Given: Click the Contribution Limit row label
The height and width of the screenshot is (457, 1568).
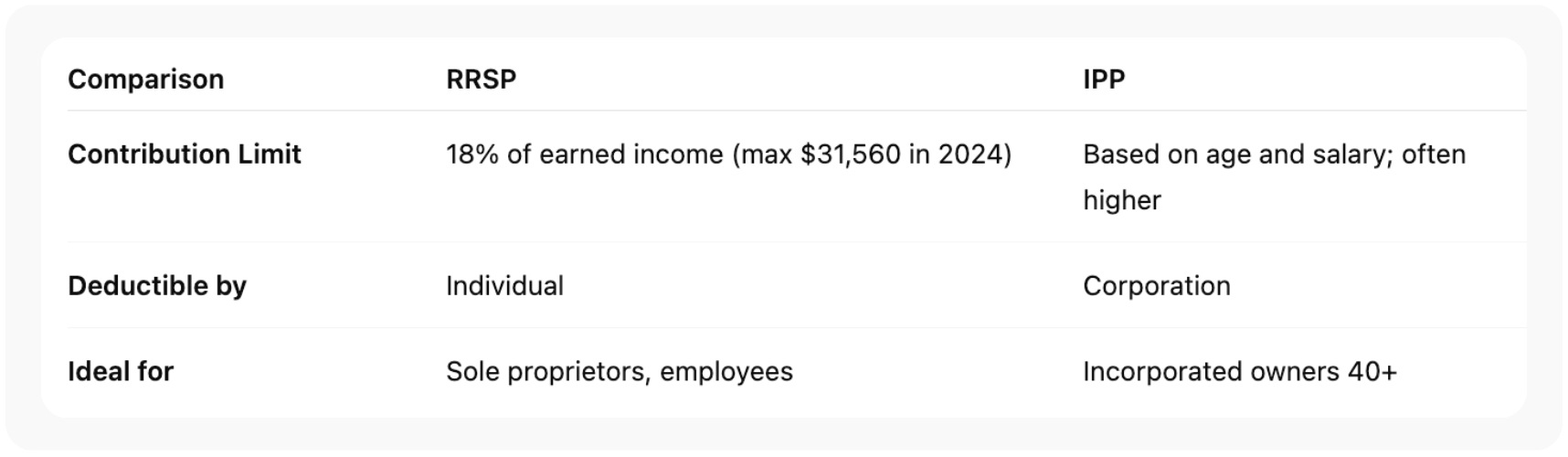Looking at the screenshot, I should (184, 154).
